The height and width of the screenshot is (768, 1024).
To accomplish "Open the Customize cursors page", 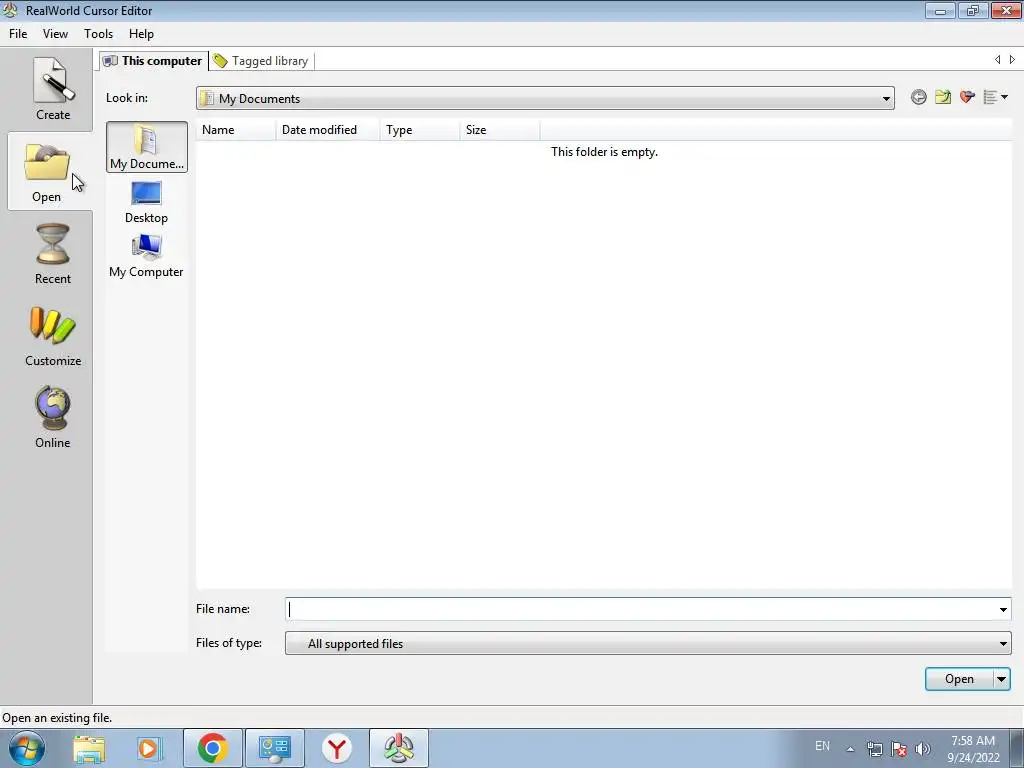I will click(x=52, y=336).
